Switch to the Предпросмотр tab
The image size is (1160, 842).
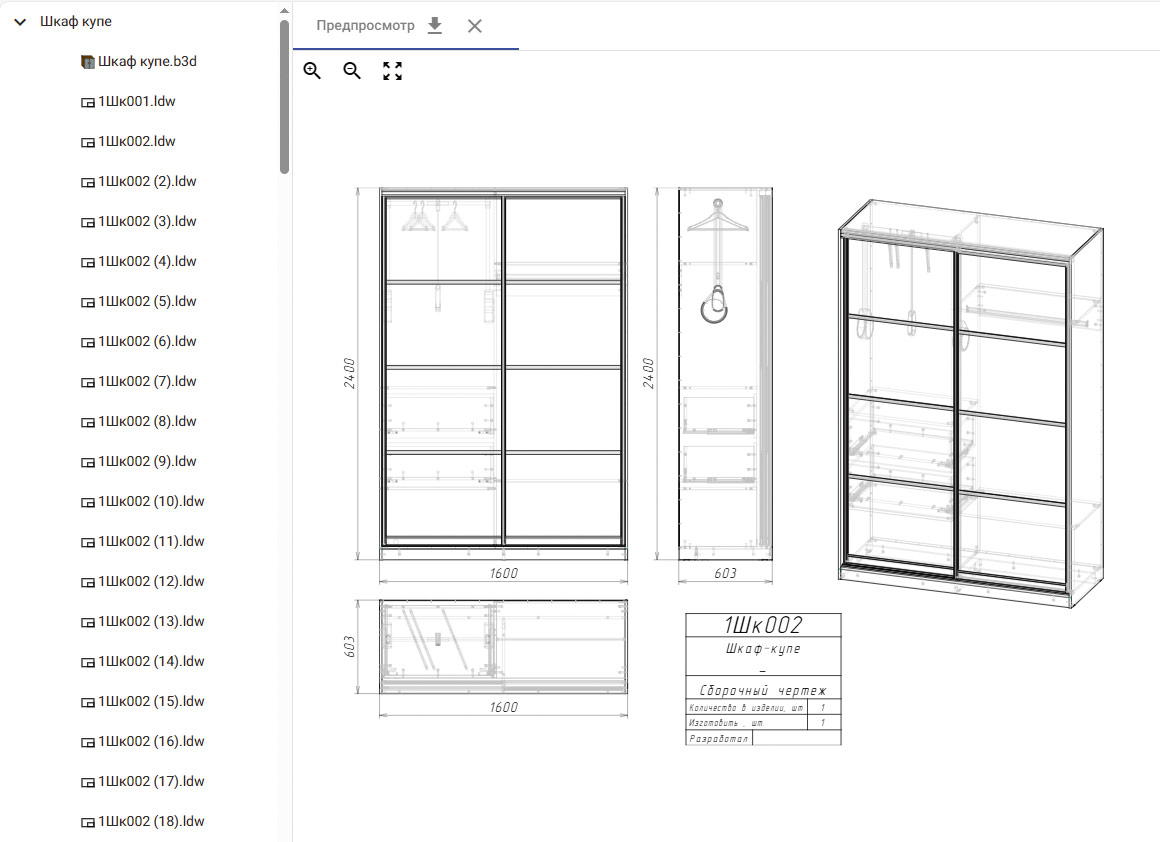pos(365,26)
